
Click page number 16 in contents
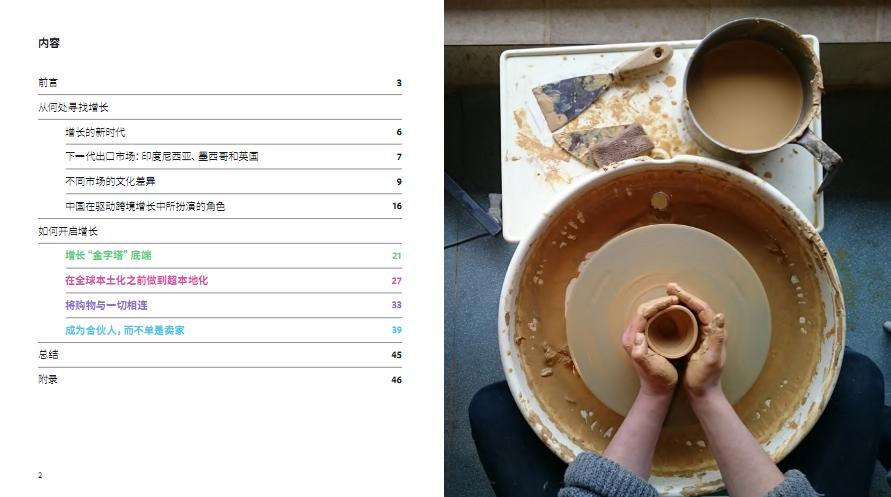click(397, 206)
